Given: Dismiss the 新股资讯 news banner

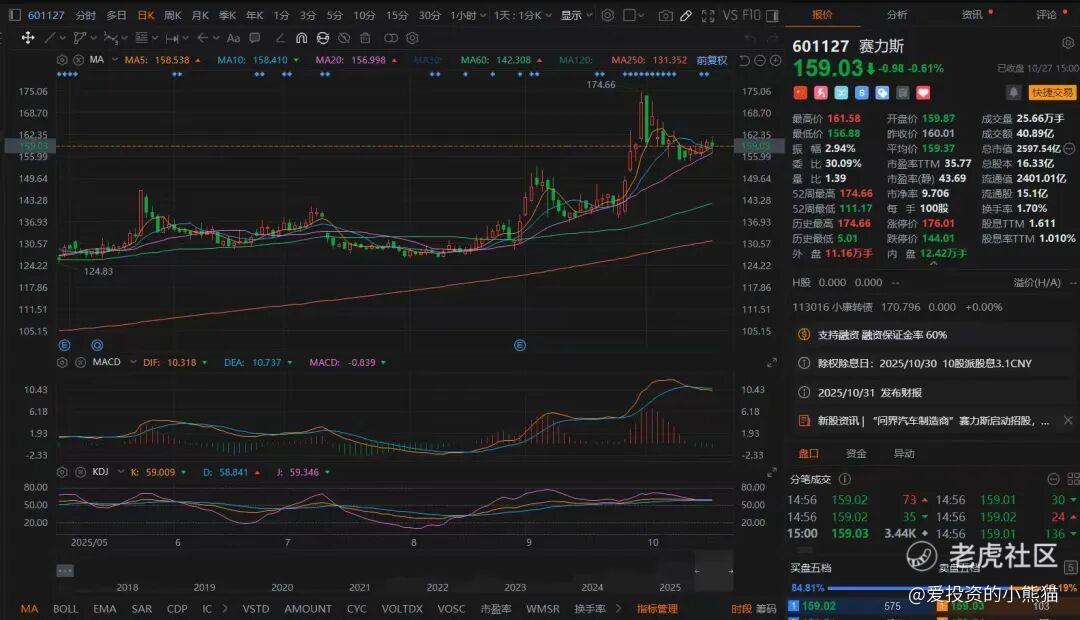Looking at the screenshot, I should (1068, 420).
